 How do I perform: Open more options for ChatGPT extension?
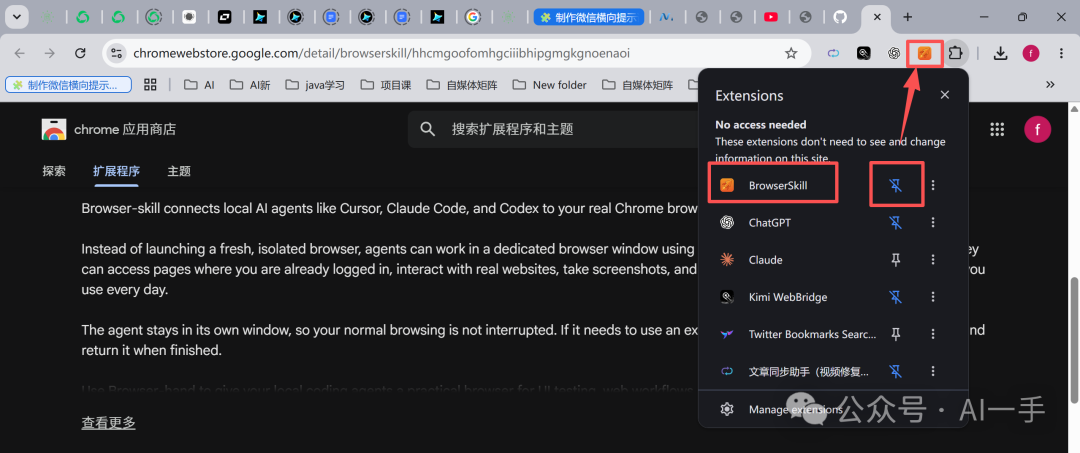click(x=933, y=222)
